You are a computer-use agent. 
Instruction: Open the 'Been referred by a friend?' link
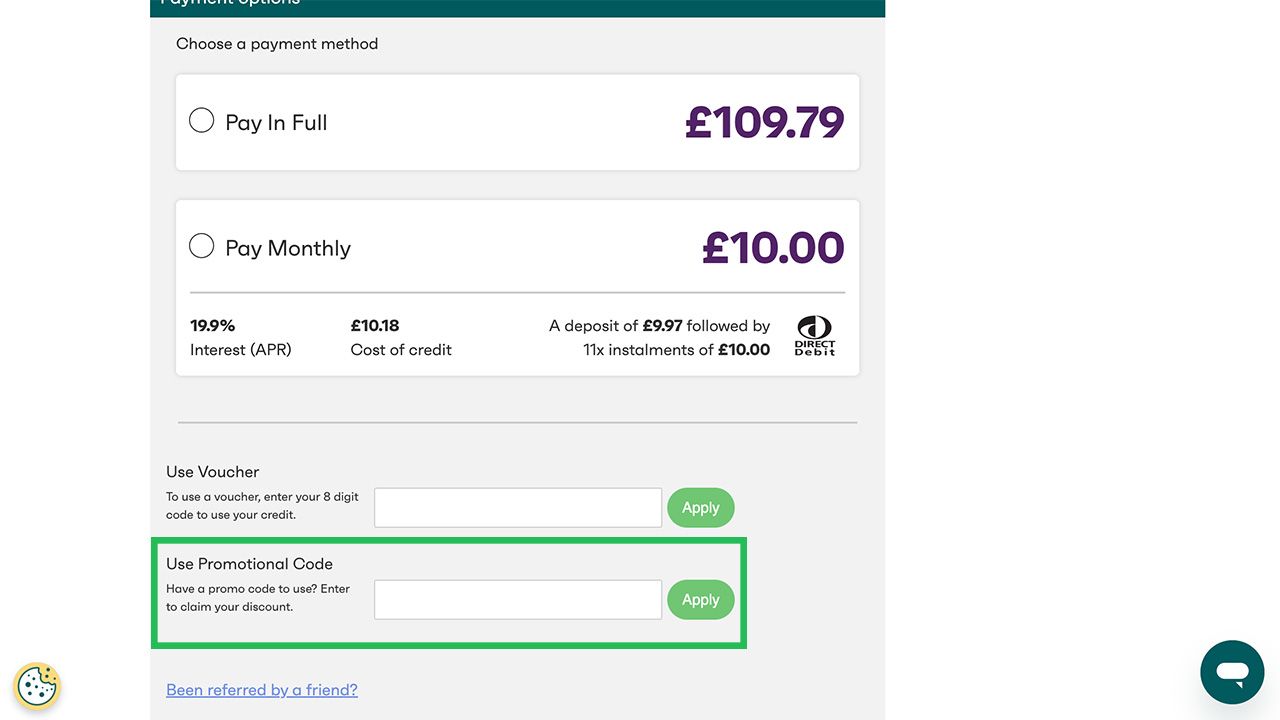[262, 690]
